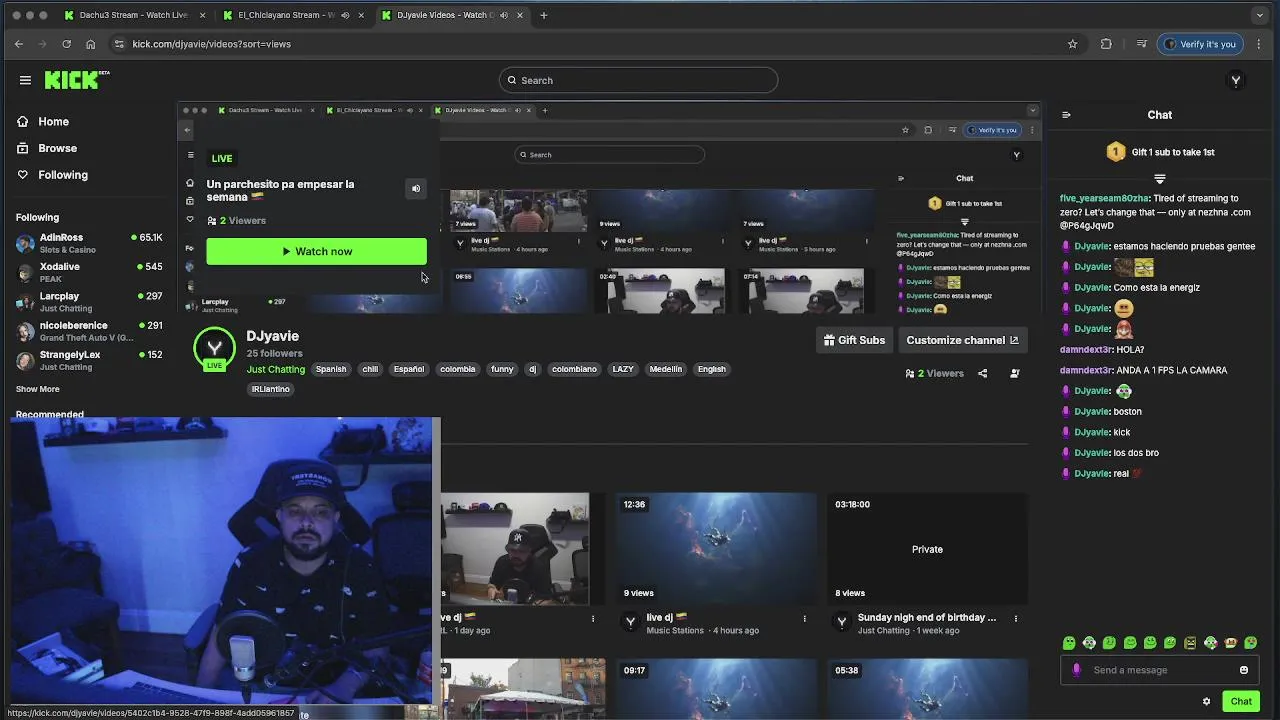Focus the main Kick search box

click(x=638, y=80)
